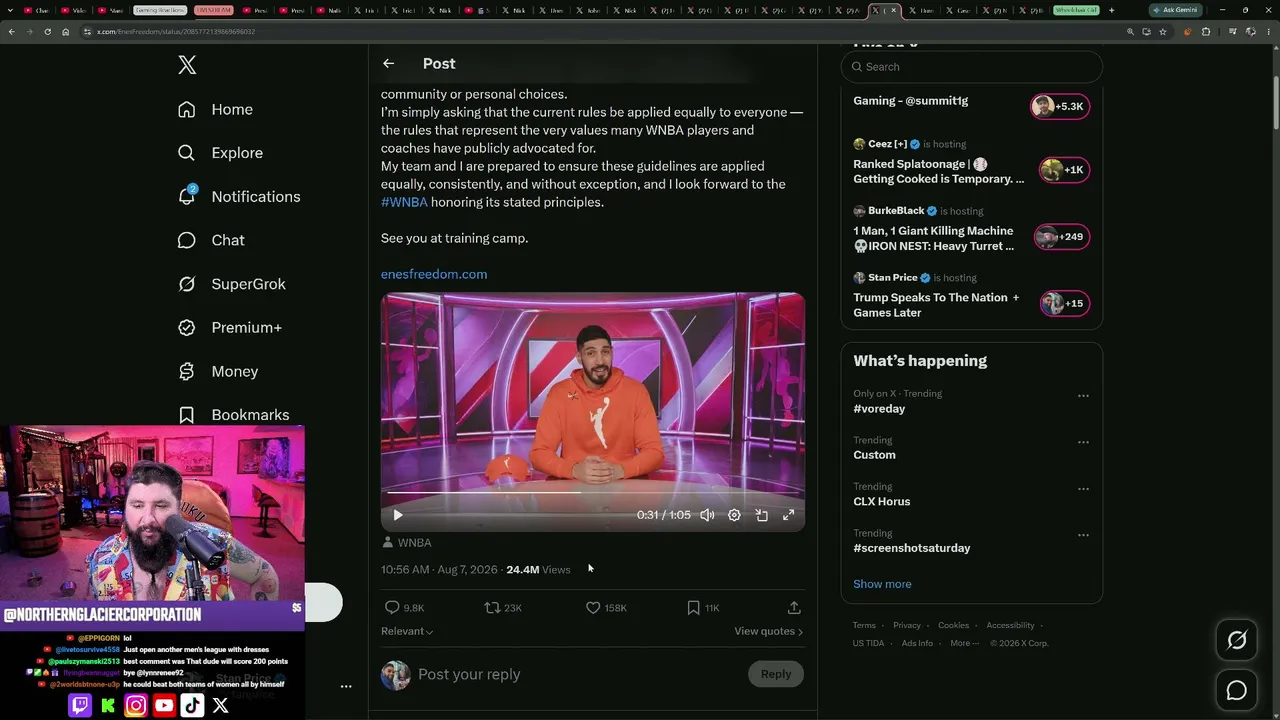This screenshot has height=720, width=1280.
Task: Click the Ask Gemini button
Action: (1175, 10)
